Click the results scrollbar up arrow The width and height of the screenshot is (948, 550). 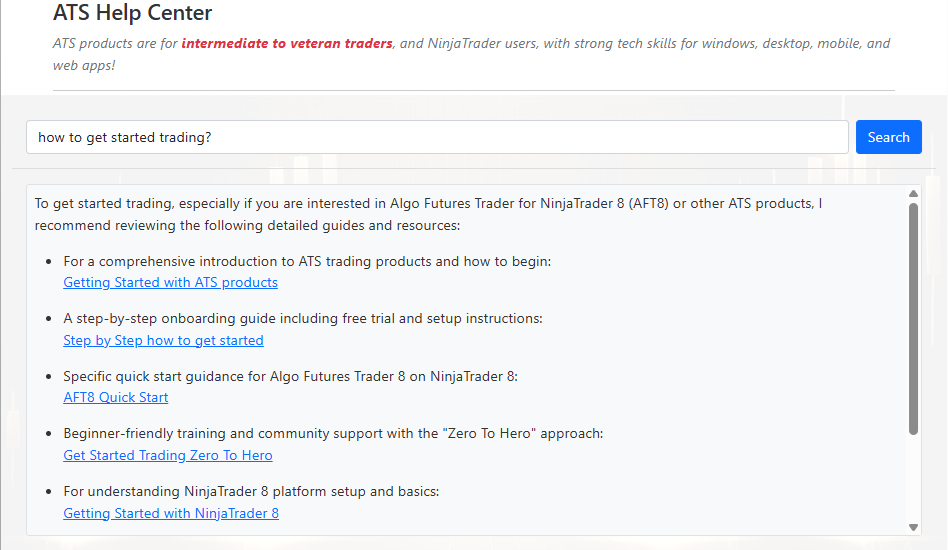tap(913, 193)
